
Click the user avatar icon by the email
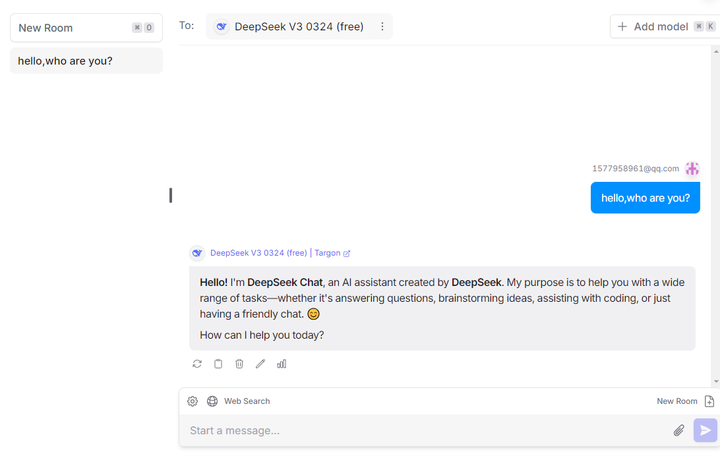click(x=692, y=169)
